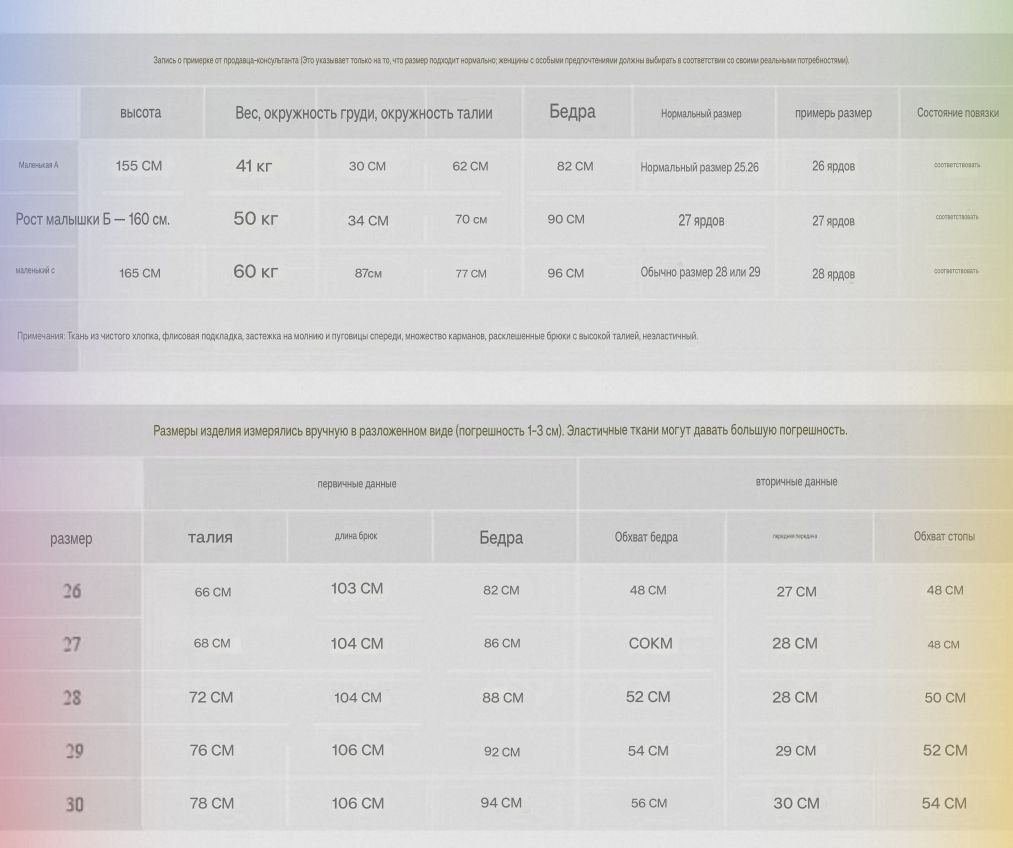The width and height of the screenshot is (1013, 848).
Task: Click the "высота" column header
Action: (140, 113)
